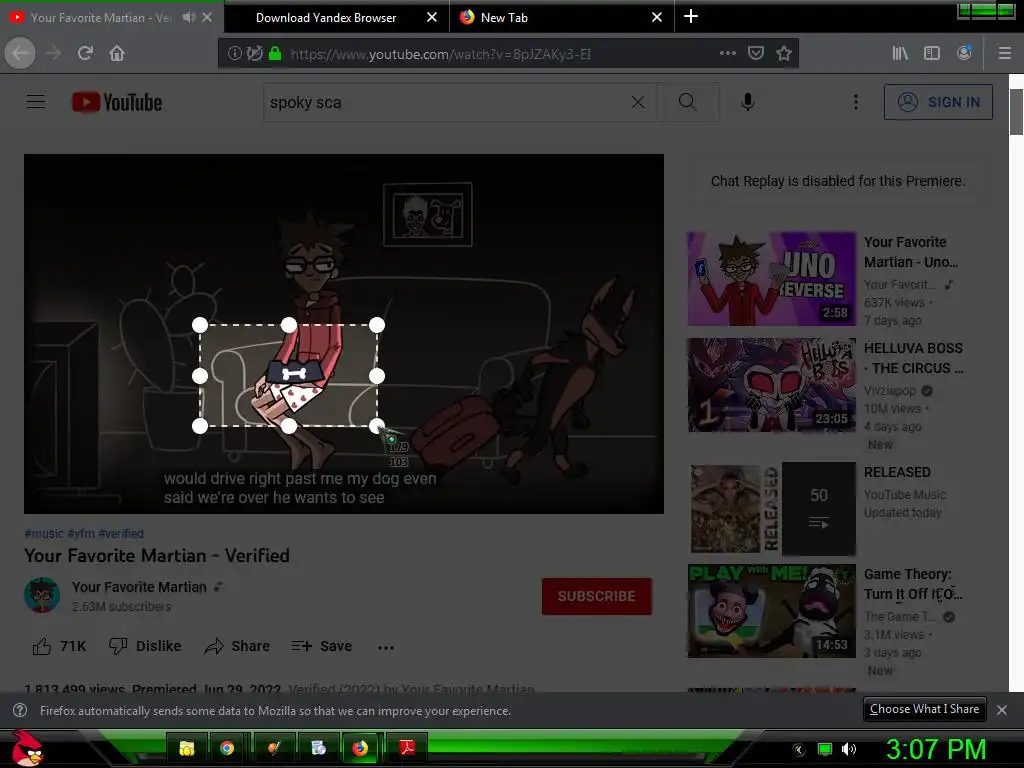Open Your Favorite Martian channel name
1024x768 pixels.
[139, 587]
